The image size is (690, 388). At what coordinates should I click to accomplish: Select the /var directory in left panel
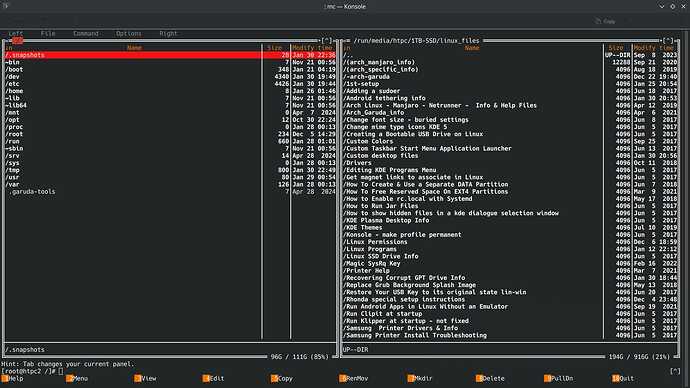(170, 184)
